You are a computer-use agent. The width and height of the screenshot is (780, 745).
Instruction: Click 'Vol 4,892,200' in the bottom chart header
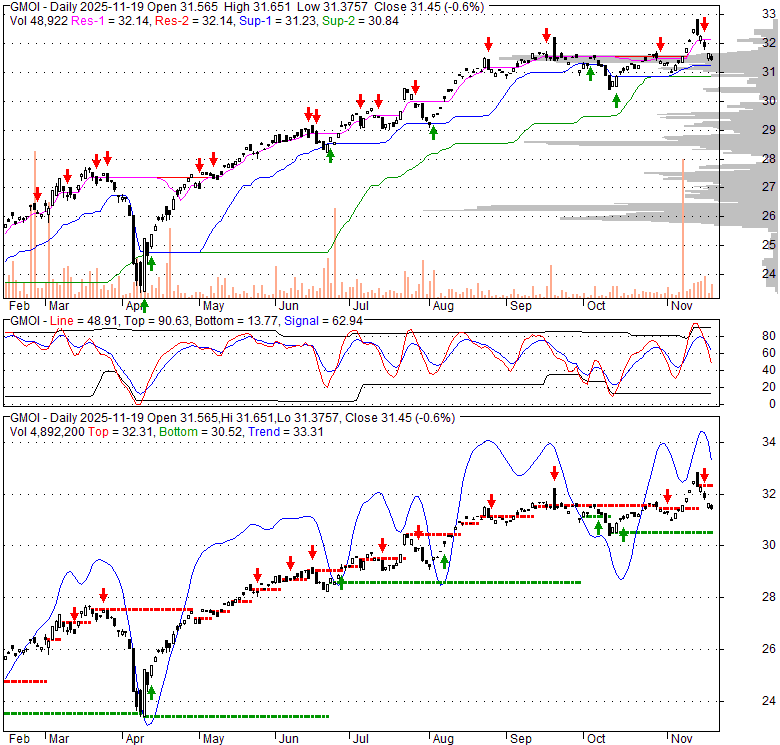[x=47, y=432]
